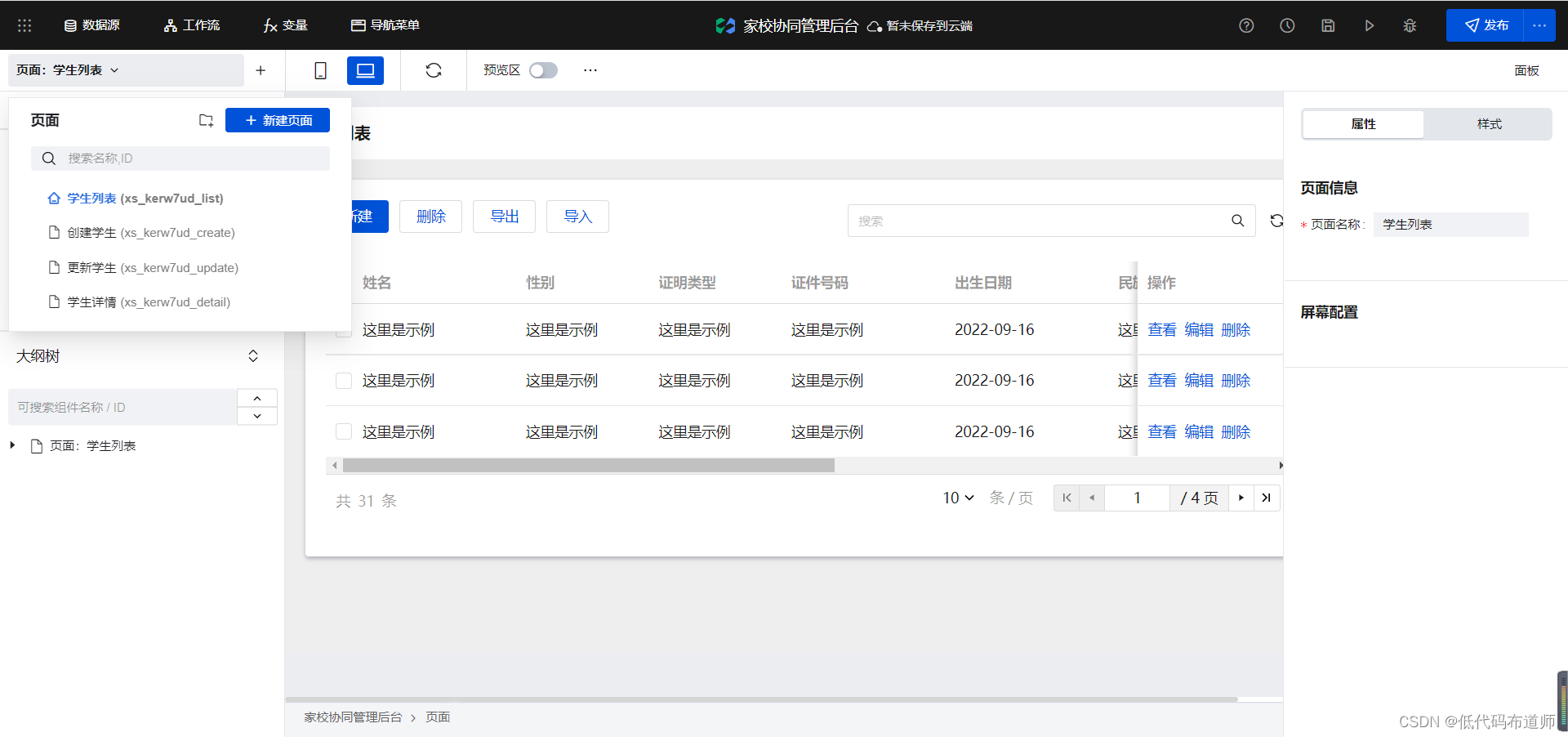Viewport: 1568px width, 737px height.
Task: Click the 页面名称 input field
Action: (1450, 225)
